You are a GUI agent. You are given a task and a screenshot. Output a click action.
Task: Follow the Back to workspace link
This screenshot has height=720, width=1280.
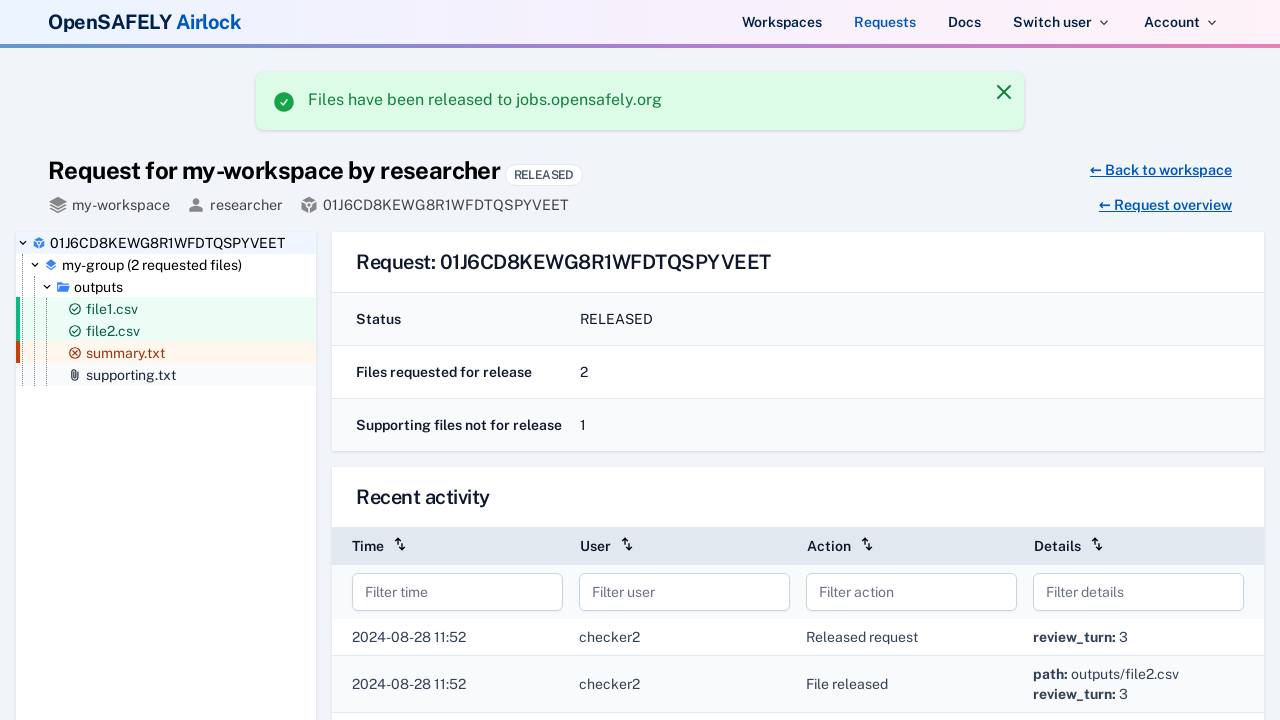1160,170
